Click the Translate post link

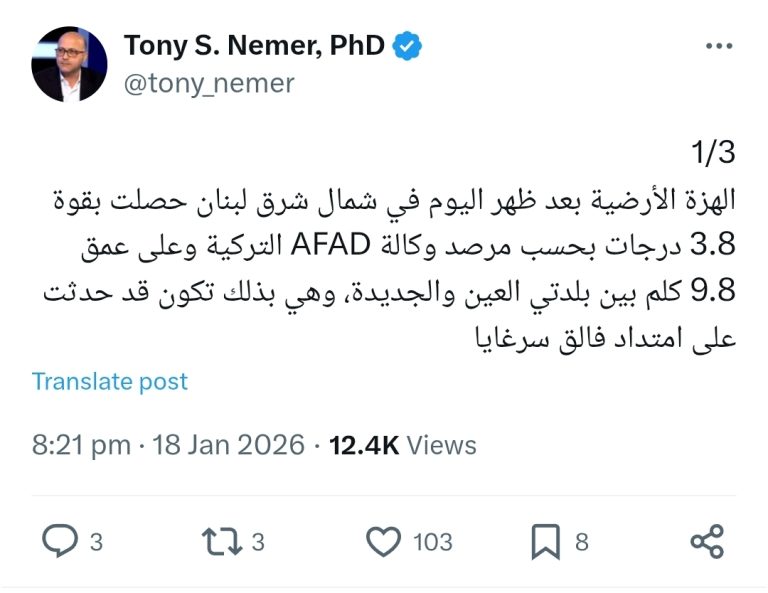[110, 381]
